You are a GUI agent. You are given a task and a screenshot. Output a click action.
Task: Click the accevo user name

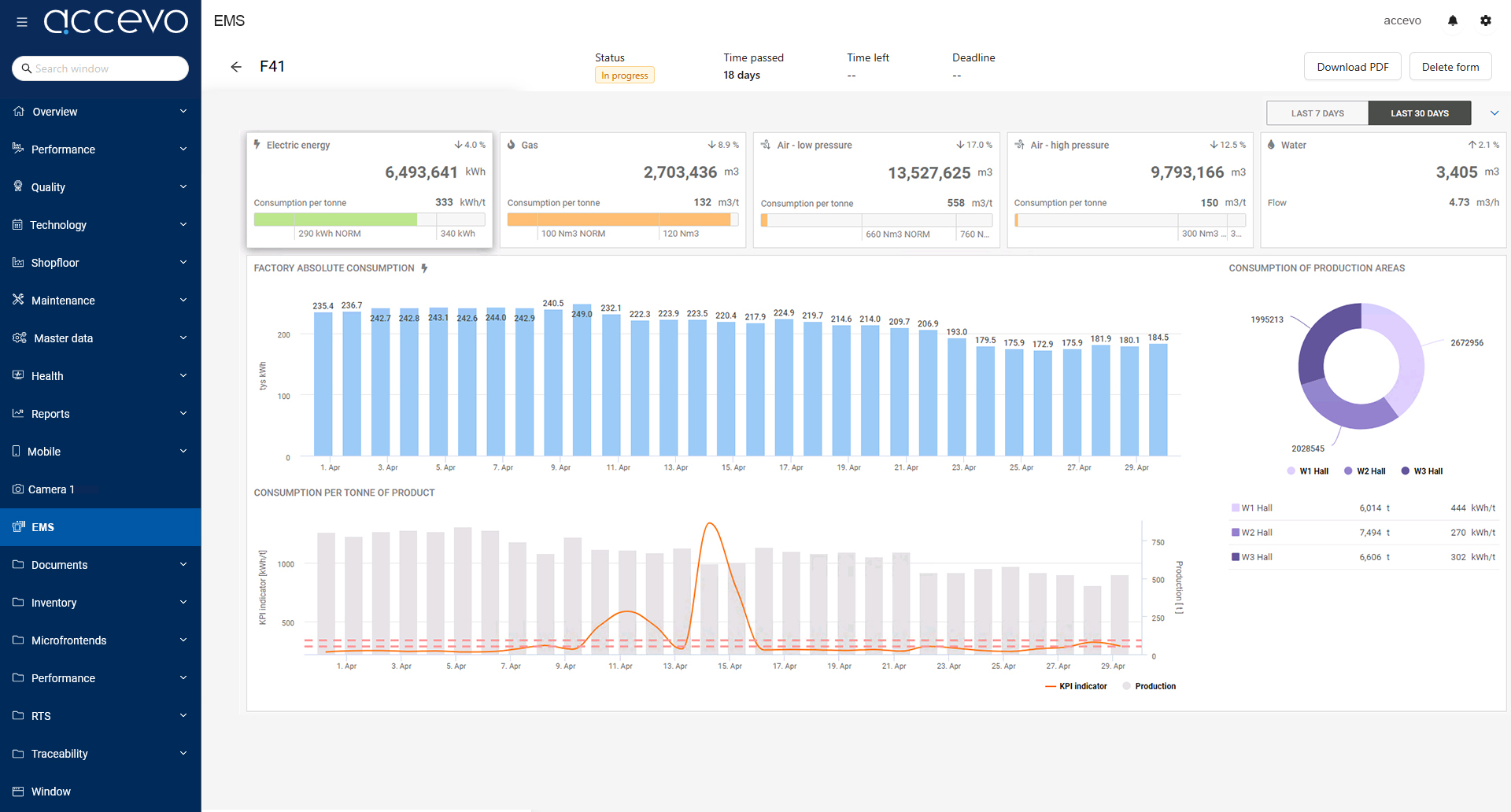pyautogui.click(x=1402, y=20)
